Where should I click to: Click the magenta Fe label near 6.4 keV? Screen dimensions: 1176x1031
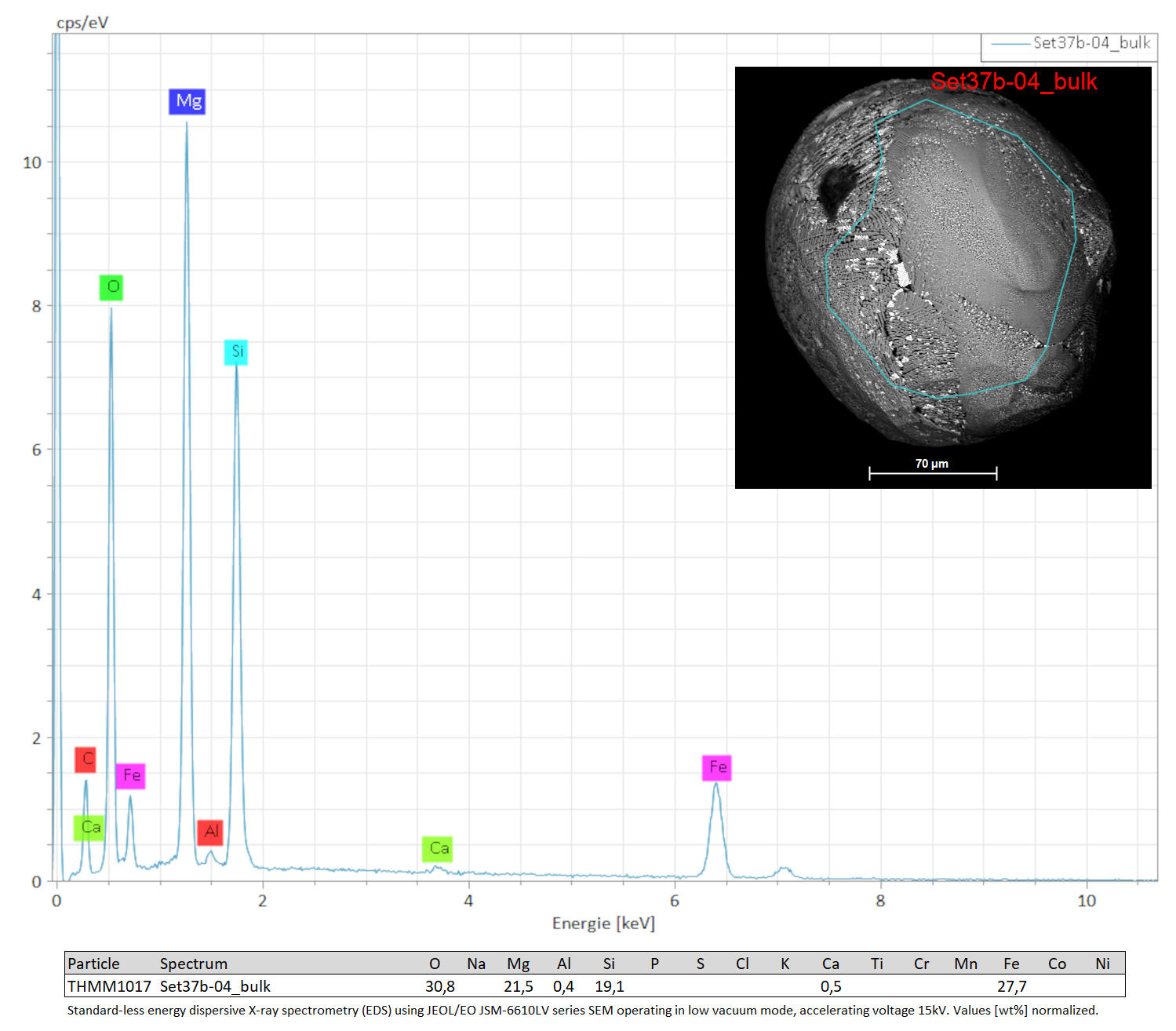(717, 767)
